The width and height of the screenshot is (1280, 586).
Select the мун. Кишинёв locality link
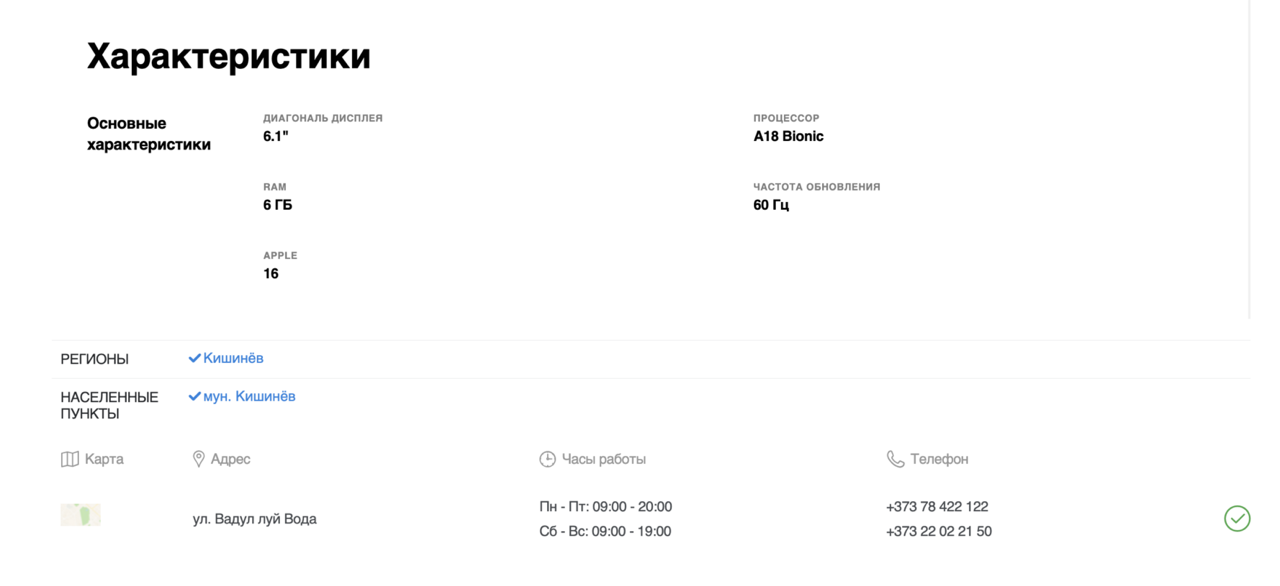(x=249, y=396)
